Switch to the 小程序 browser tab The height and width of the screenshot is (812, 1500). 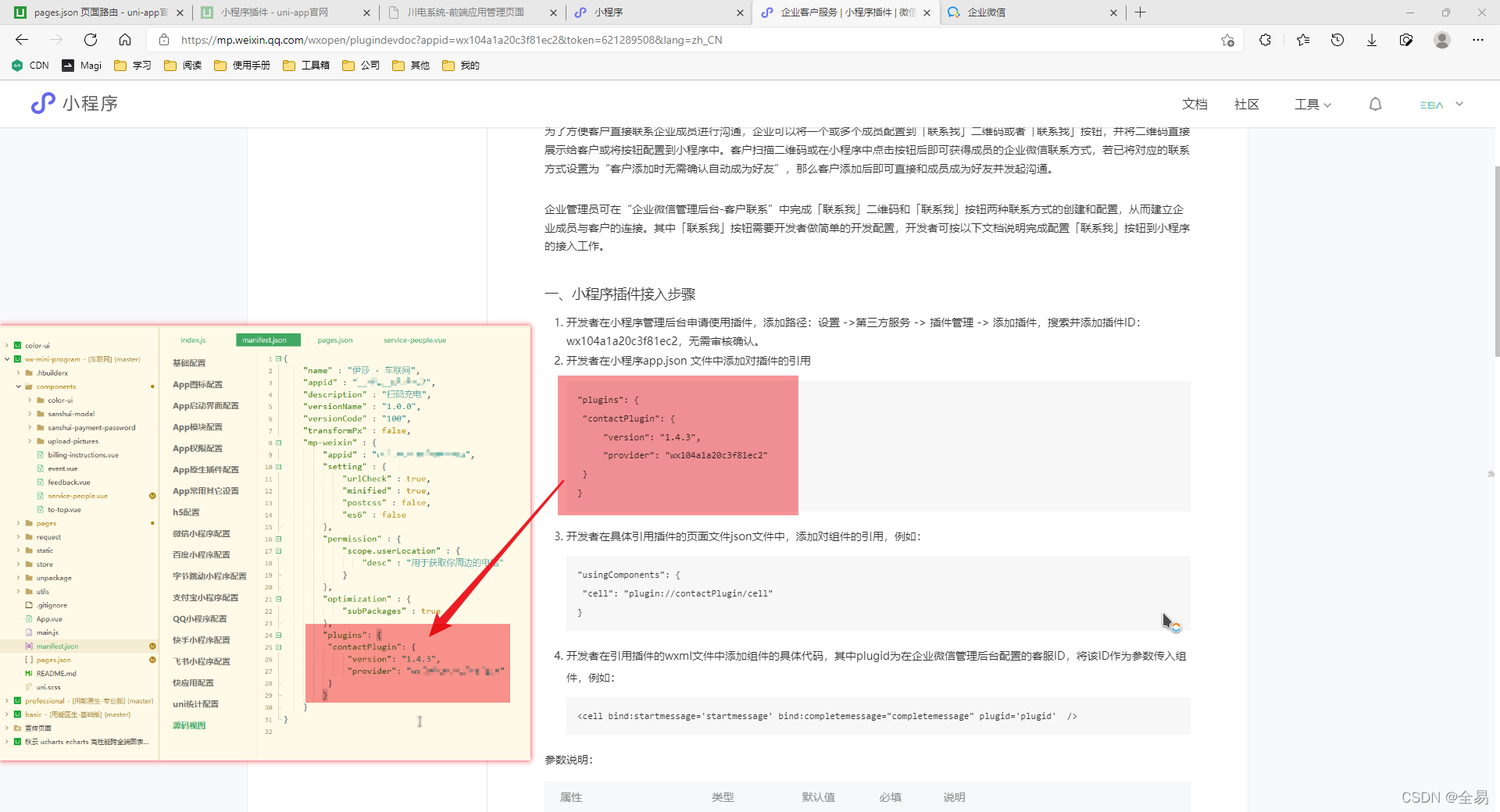pyautogui.click(x=658, y=12)
